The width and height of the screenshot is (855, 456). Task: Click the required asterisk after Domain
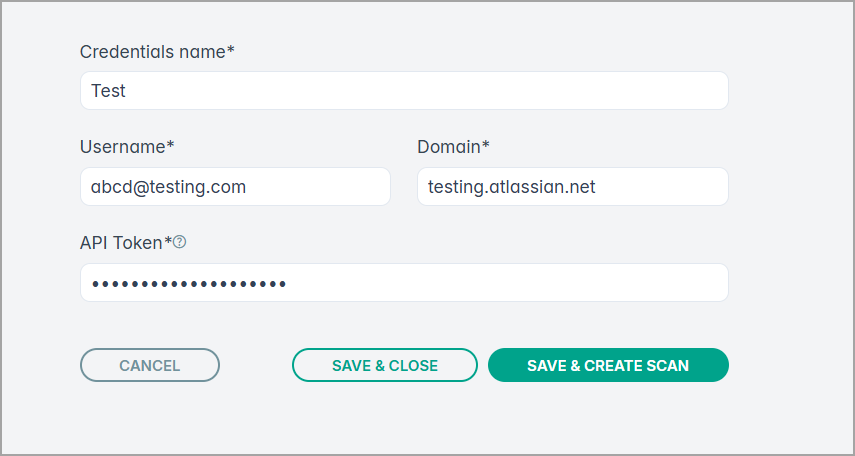pyautogui.click(x=486, y=145)
